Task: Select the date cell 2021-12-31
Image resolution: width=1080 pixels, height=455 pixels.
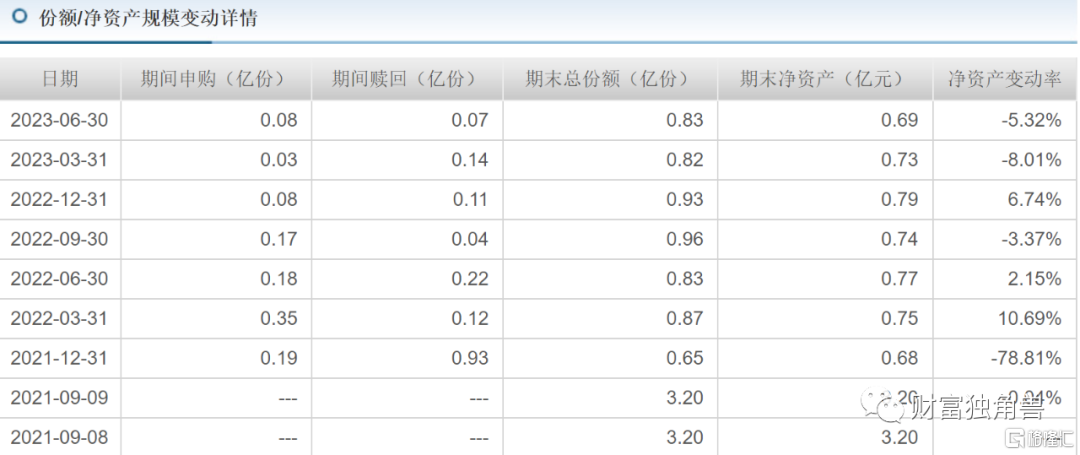Action: point(60,358)
